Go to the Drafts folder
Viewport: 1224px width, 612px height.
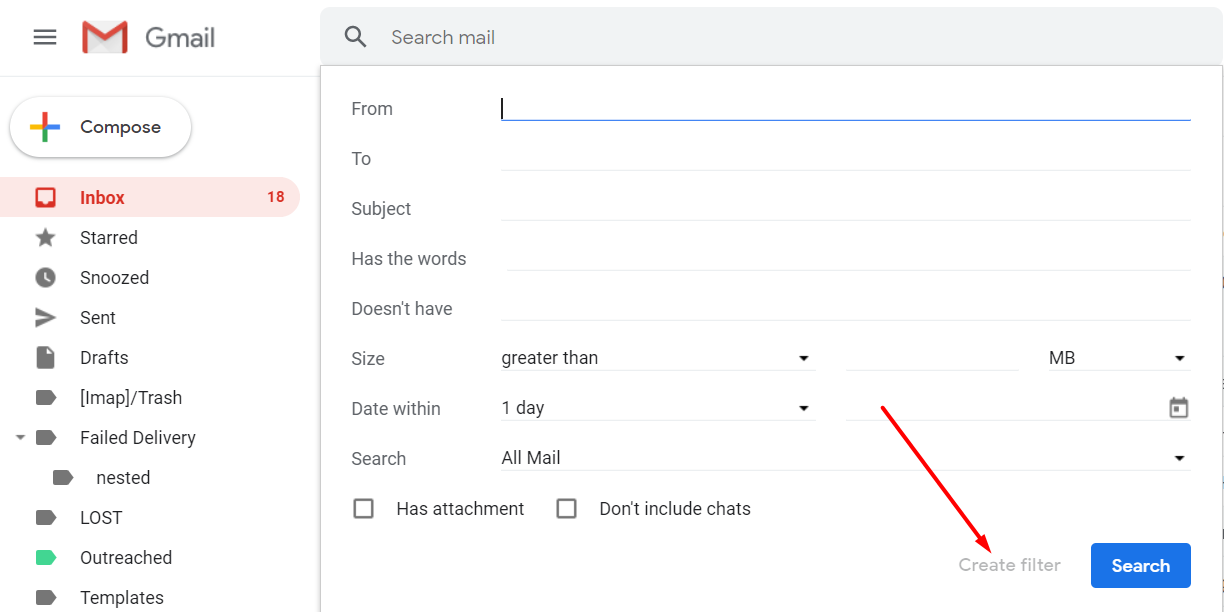(x=104, y=358)
